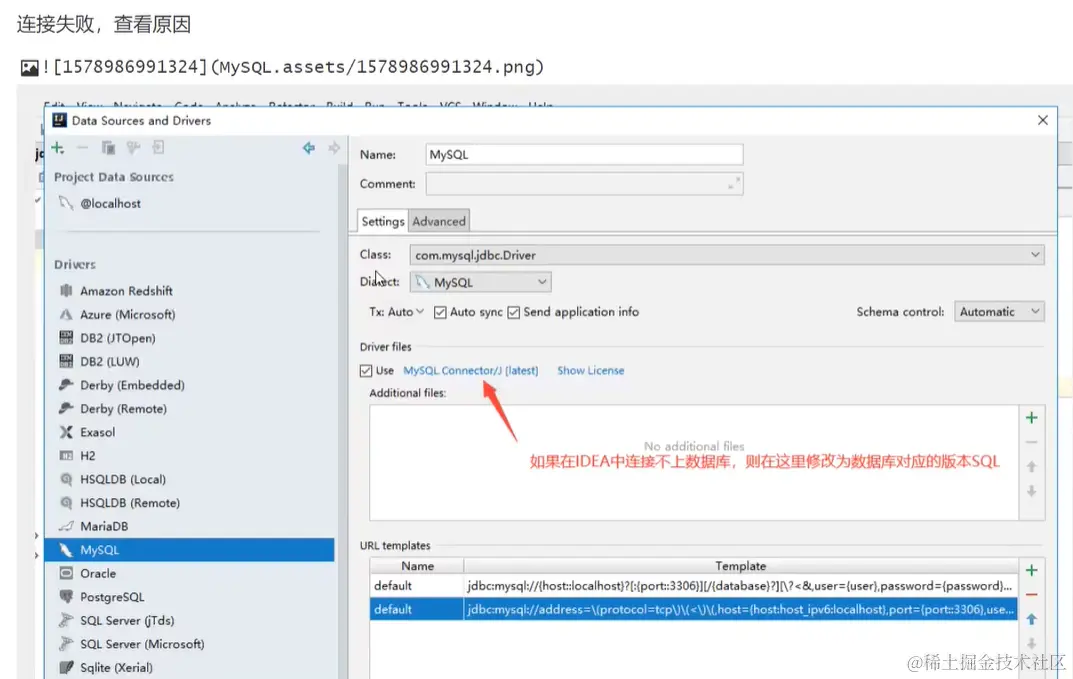Toggle the Auto sync checkbox
The height and width of the screenshot is (679, 1073).
click(x=440, y=312)
